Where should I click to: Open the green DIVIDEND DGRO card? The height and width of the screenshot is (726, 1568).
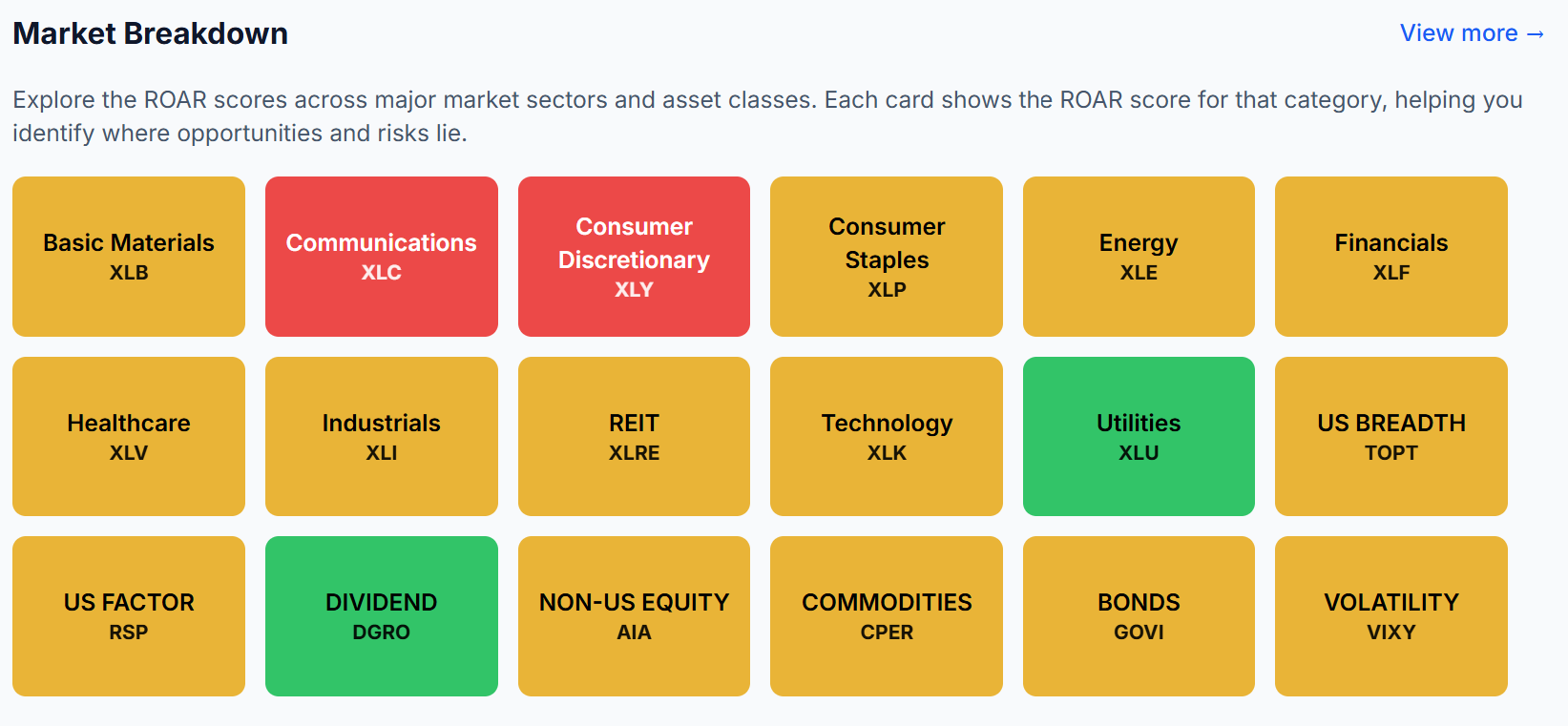pyautogui.click(x=382, y=616)
